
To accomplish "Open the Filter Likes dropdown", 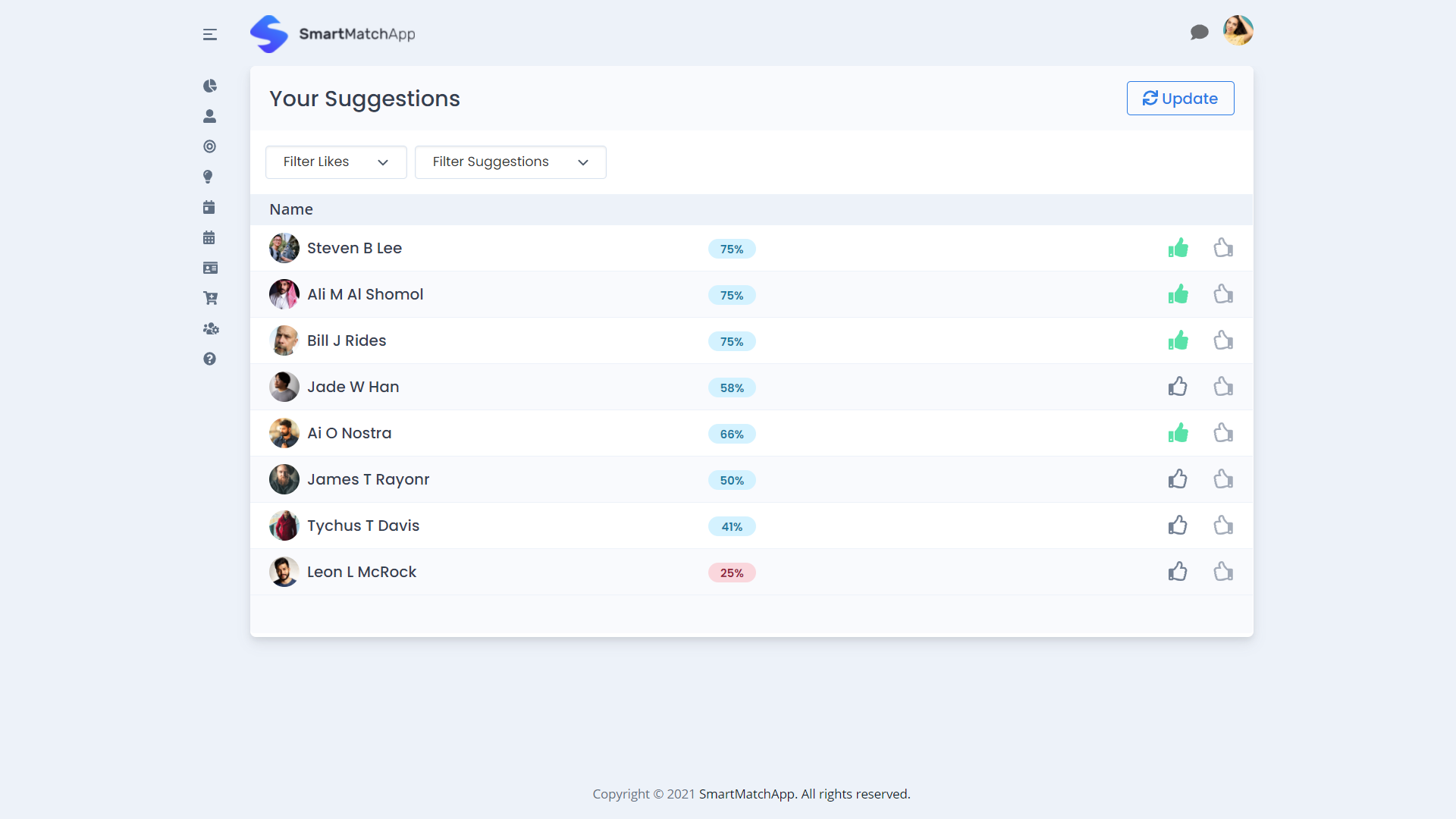I will tap(335, 162).
